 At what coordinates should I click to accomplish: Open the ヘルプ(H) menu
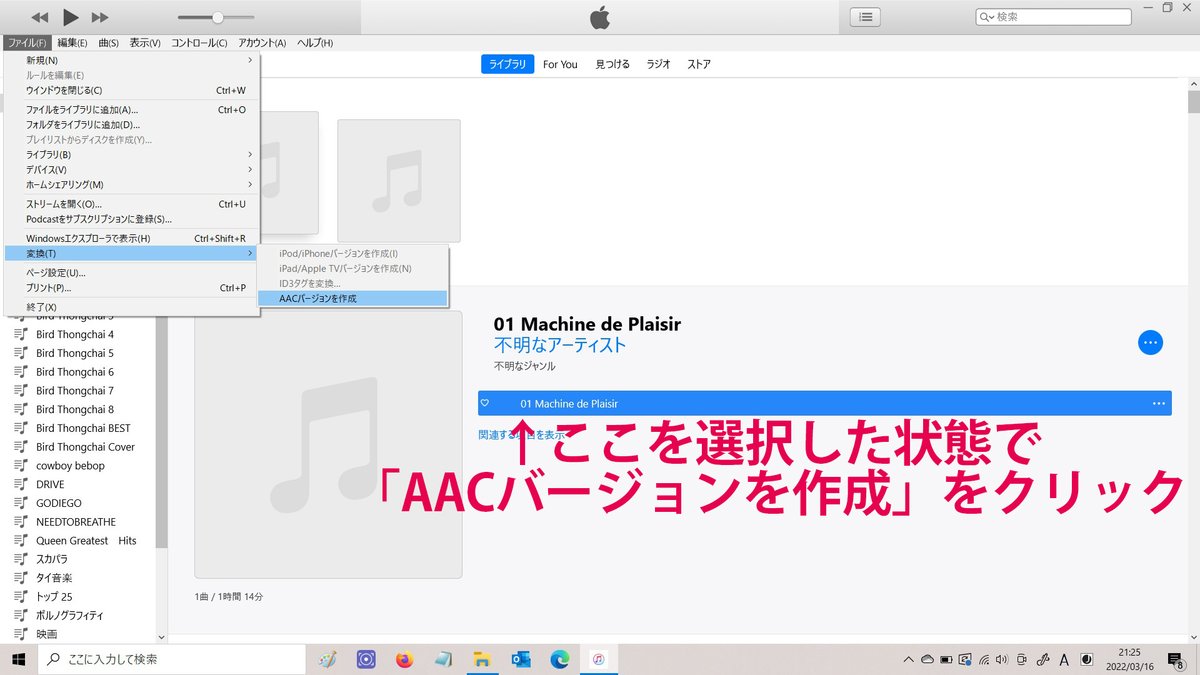point(315,43)
